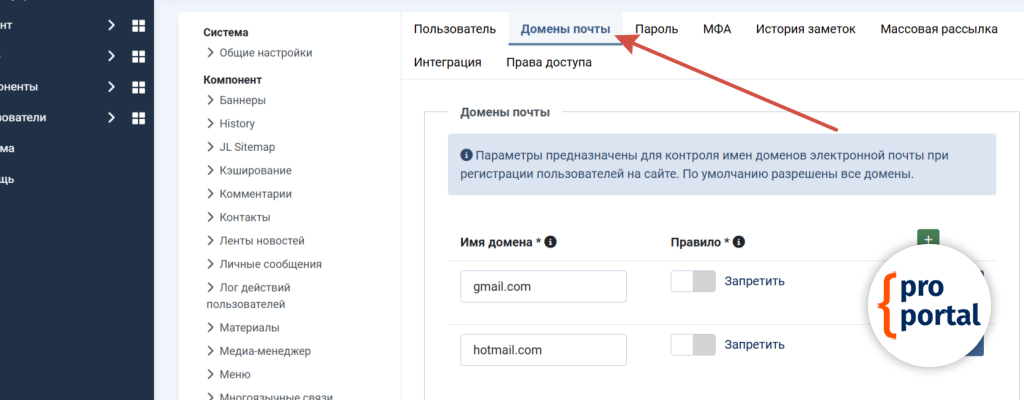The width and height of the screenshot is (1024, 400).
Task: Expand the Пользователи sidebar menu chevron
Action: (x=112, y=118)
